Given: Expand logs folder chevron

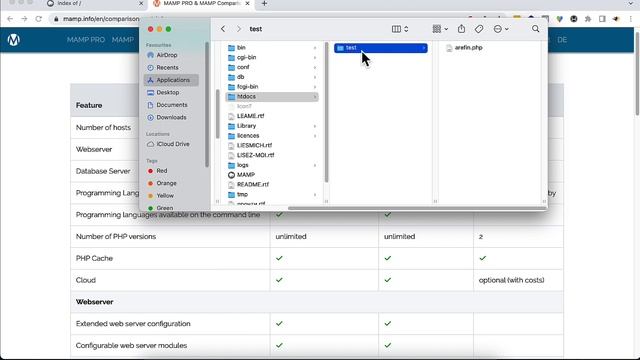Looking at the screenshot, I should (x=315, y=165).
